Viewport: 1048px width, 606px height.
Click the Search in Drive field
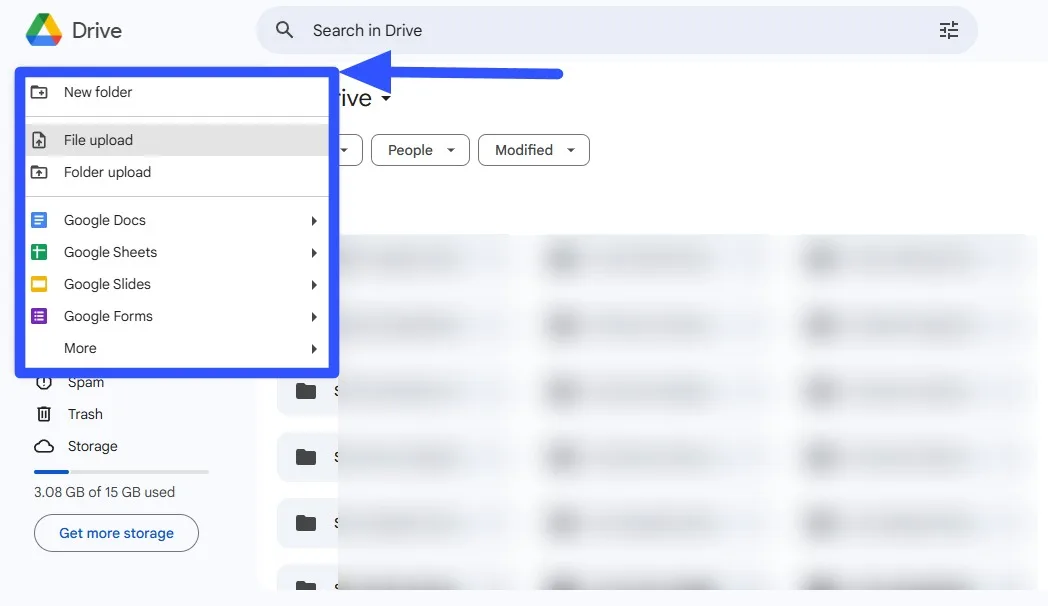coord(600,30)
